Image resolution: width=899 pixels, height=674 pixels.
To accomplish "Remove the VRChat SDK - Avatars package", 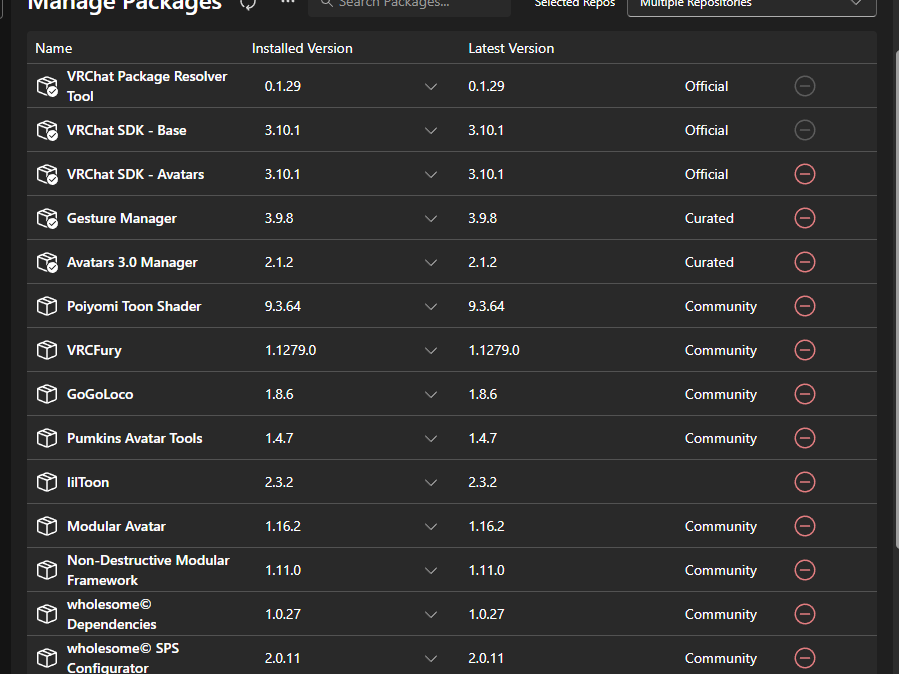I will pos(804,174).
